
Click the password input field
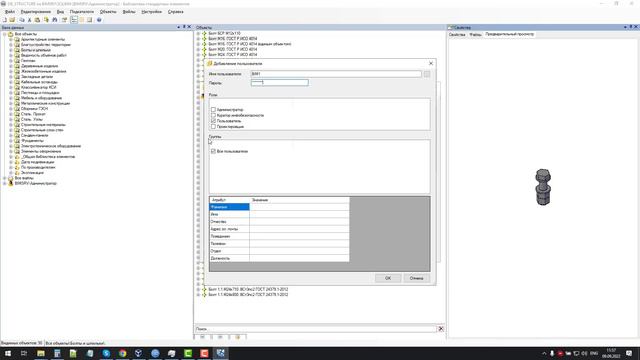pyautogui.click(x=280, y=82)
